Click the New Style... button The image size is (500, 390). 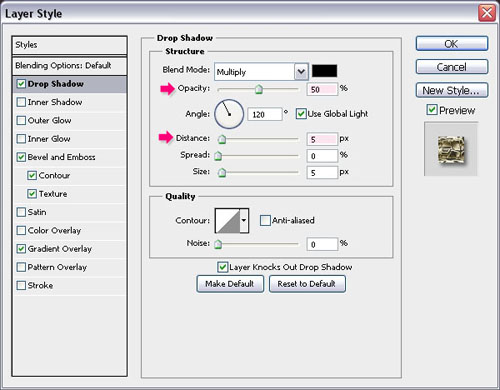[452, 90]
